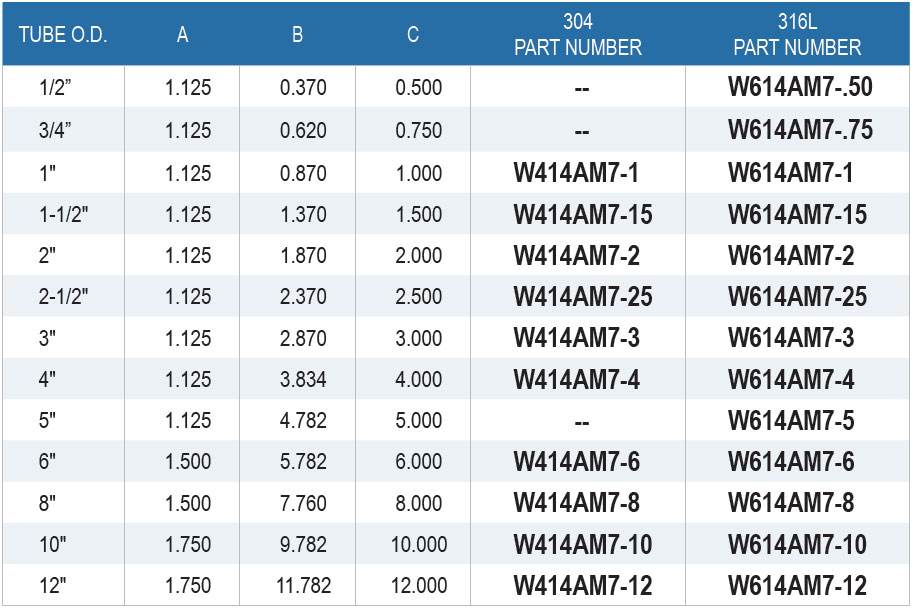This screenshot has width=914, height=610.
Task: Select part number W414AM7-1
Action: point(576,173)
